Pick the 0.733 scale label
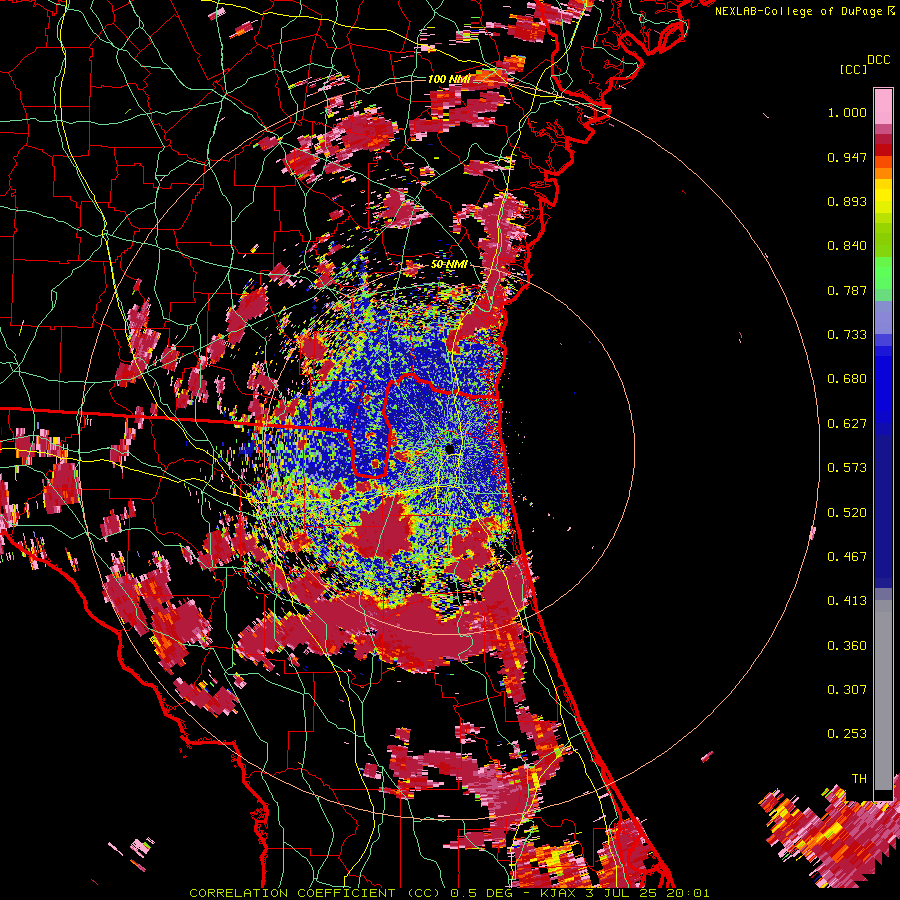This screenshot has height=900, width=900. coord(847,335)
